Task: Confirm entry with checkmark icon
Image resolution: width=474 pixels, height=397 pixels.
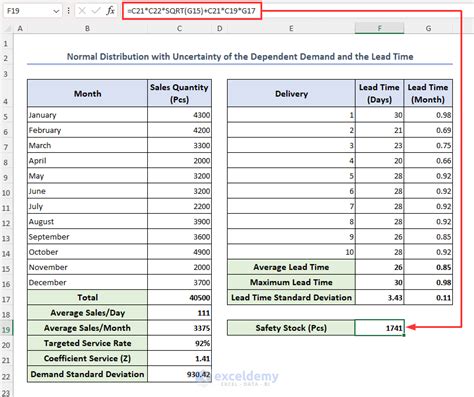Action: click(x=96, y=11)
